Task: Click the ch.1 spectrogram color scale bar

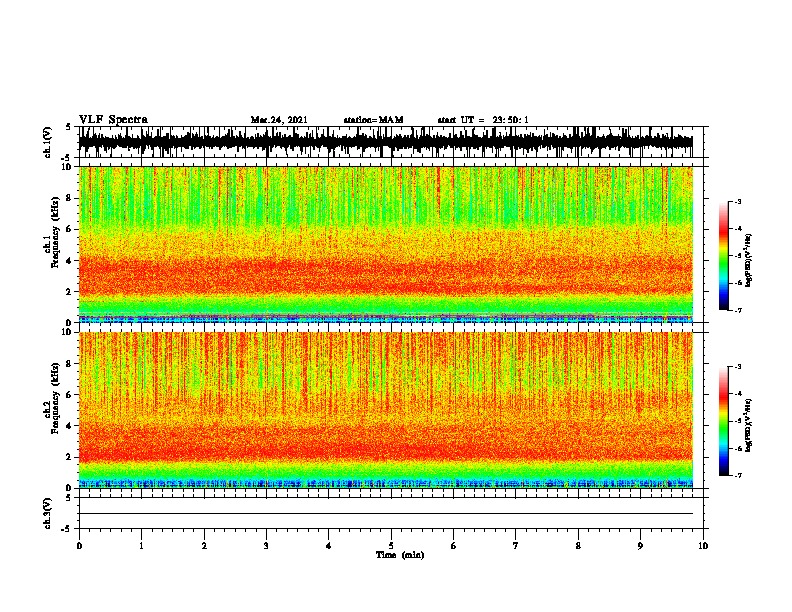Action: [x=723, y=256]
